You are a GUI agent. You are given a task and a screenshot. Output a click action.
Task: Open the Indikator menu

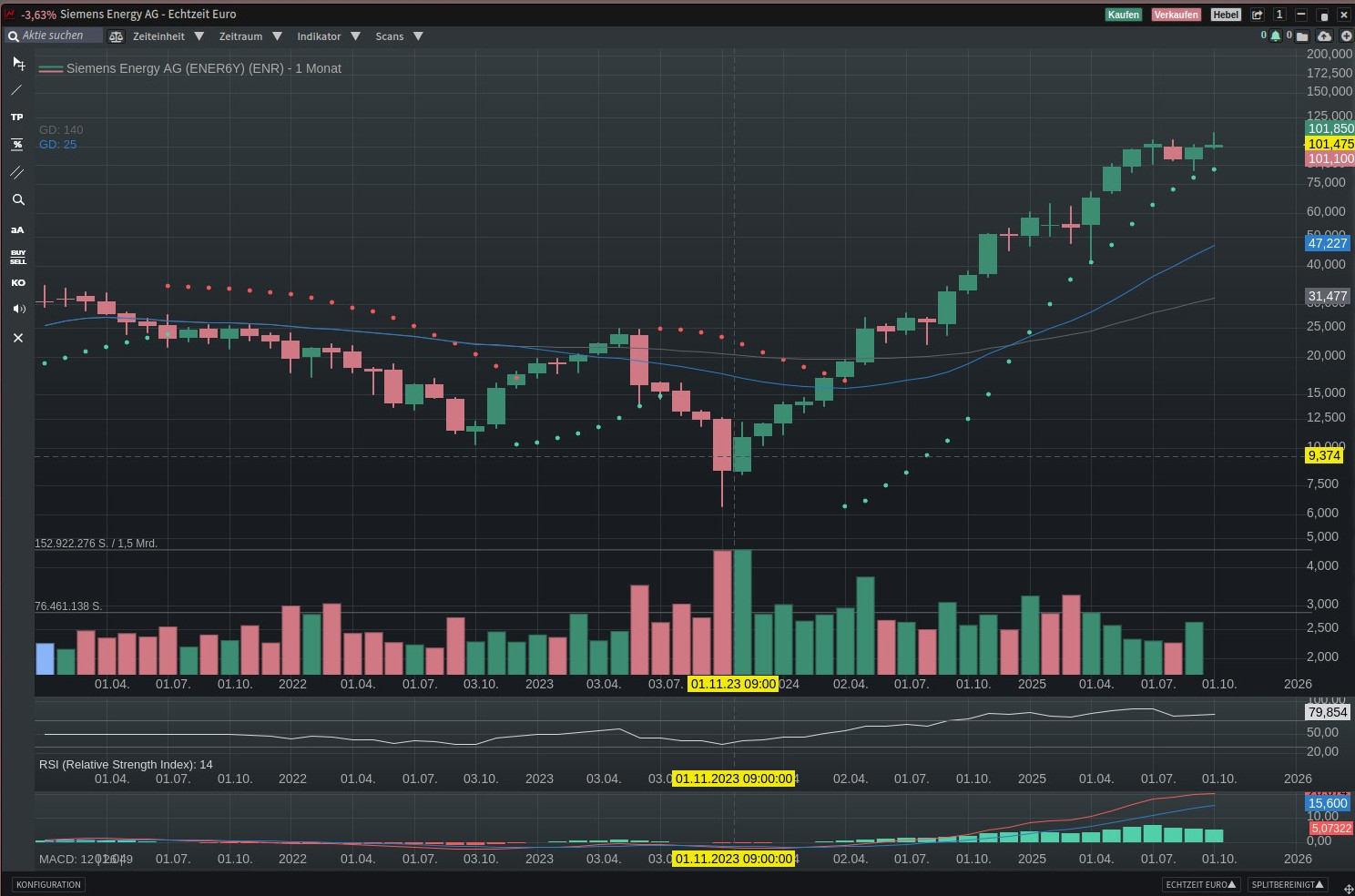[x=328, y=36]
